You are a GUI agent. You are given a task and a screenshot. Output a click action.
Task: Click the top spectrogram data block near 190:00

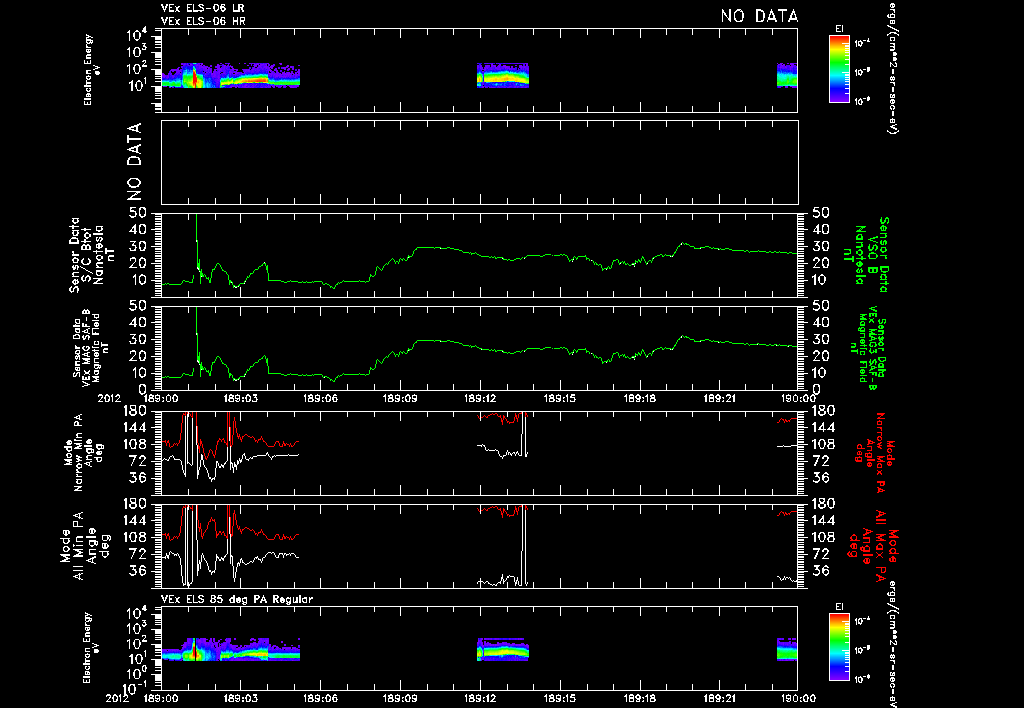click(x=787, y=75)
